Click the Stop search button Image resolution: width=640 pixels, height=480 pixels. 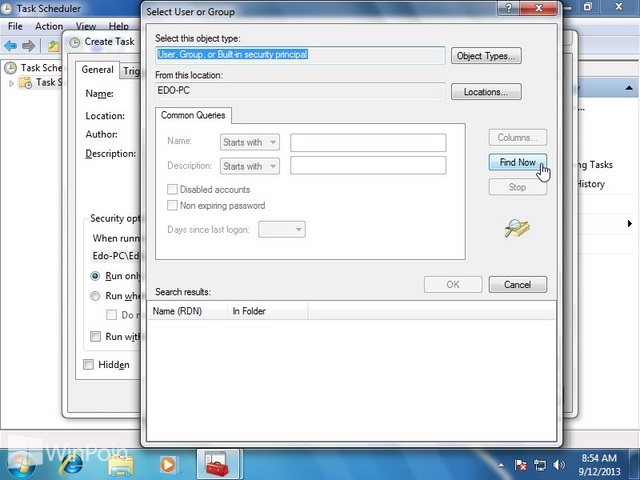518,187
